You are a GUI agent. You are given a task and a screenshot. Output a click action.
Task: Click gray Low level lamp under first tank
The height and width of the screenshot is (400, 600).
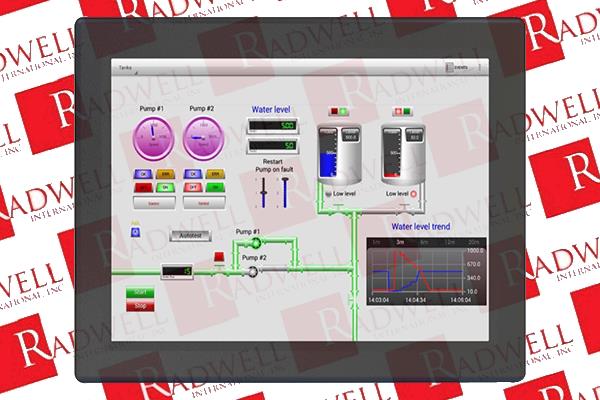[328, 194]
